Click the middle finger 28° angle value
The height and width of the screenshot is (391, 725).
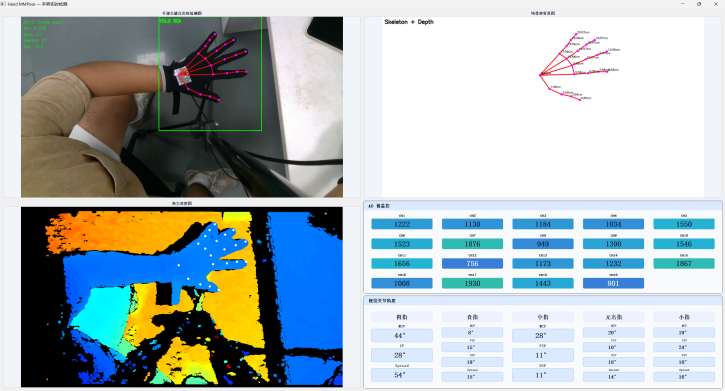pyautogui.click(x=543, y=335)
